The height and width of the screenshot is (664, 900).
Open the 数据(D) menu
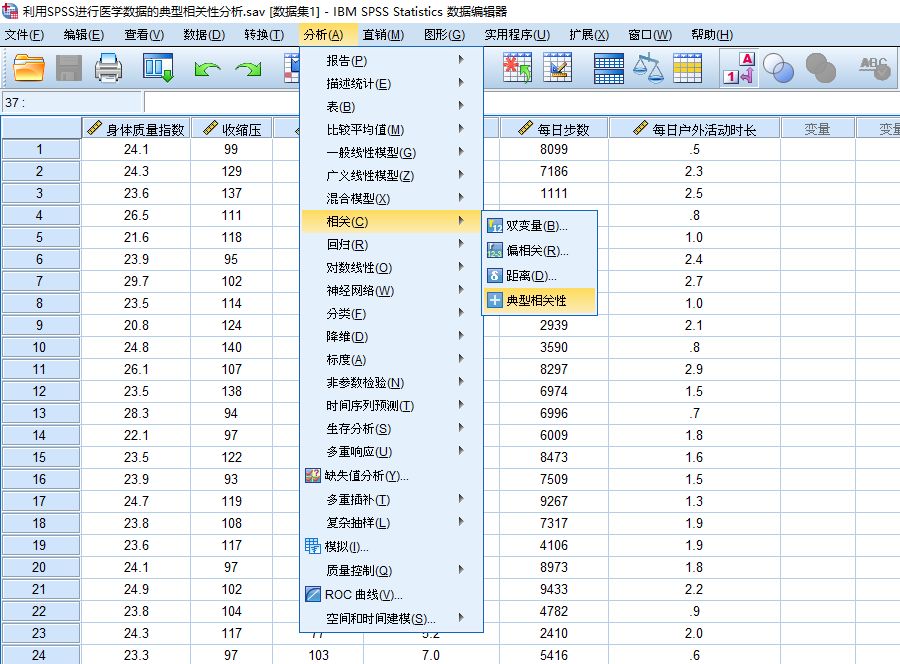[x=204, y=35]
